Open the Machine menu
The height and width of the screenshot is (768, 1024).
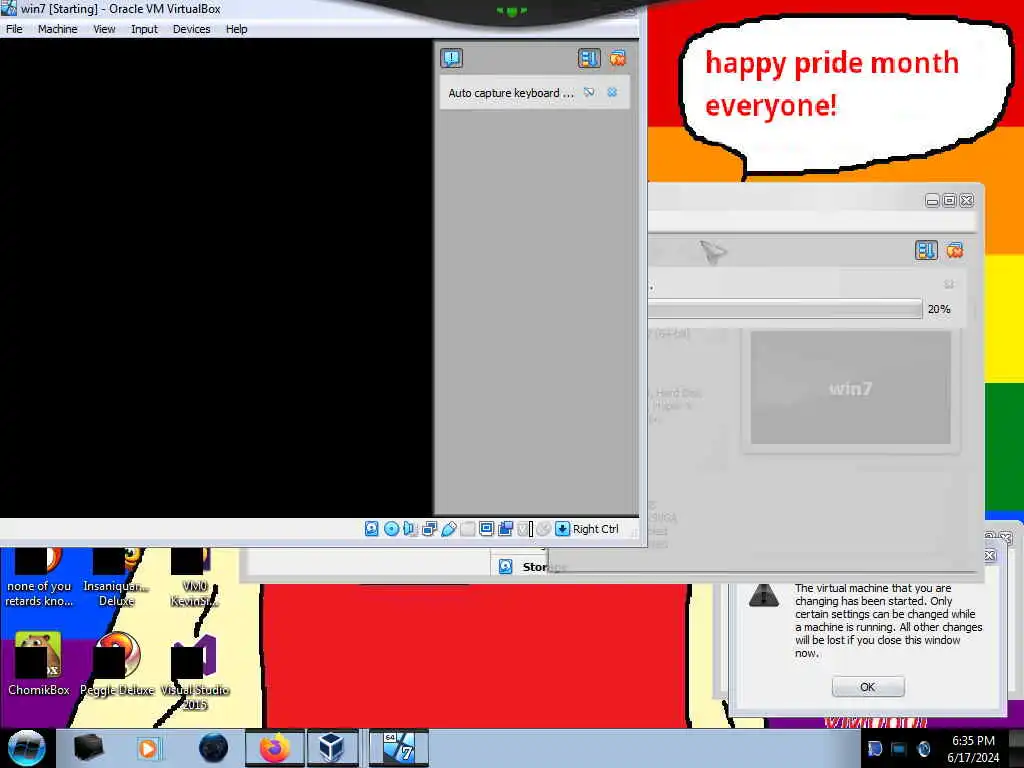(x=57, y=29)
